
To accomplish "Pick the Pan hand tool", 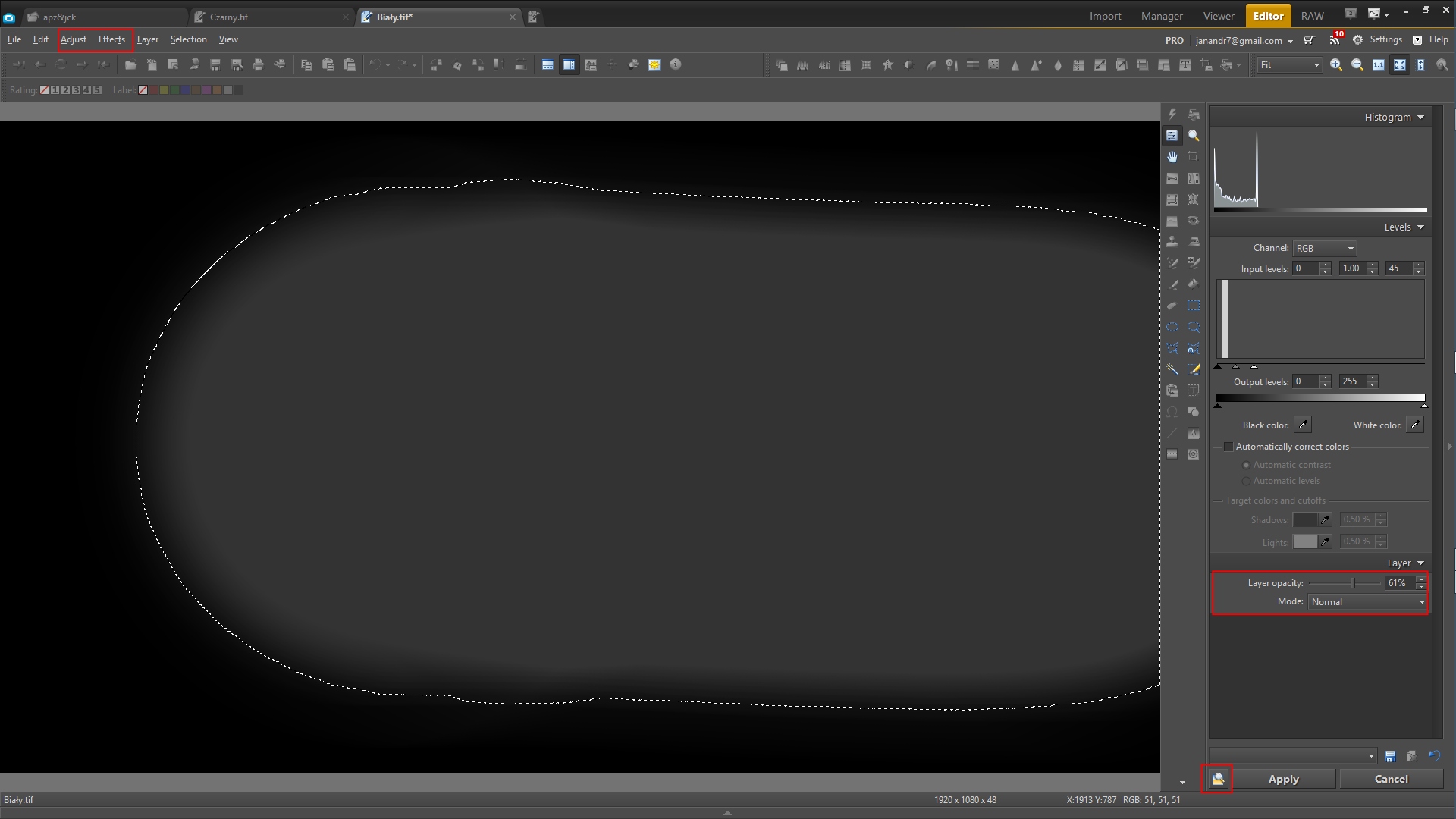I will coord(1172,157).
